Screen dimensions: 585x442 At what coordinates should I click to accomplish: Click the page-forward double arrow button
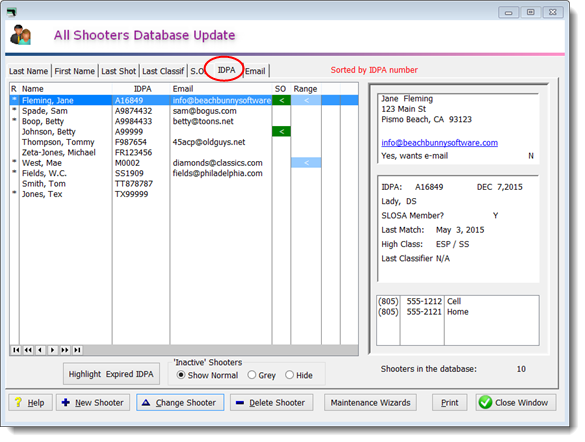[65, 350]
